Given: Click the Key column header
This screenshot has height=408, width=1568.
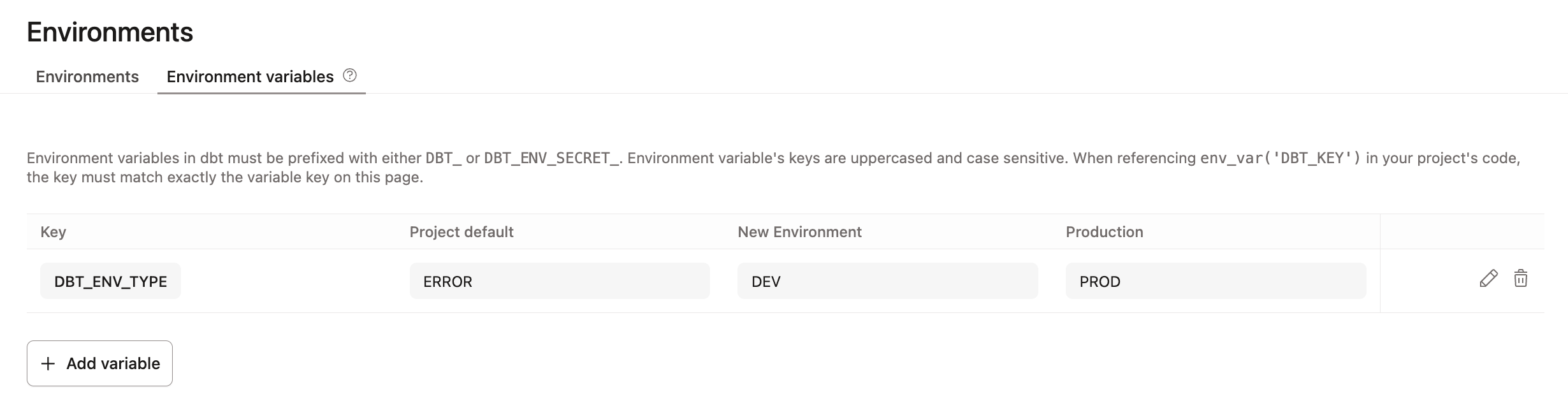Looking at the screenshot, I should click(52, 232).
